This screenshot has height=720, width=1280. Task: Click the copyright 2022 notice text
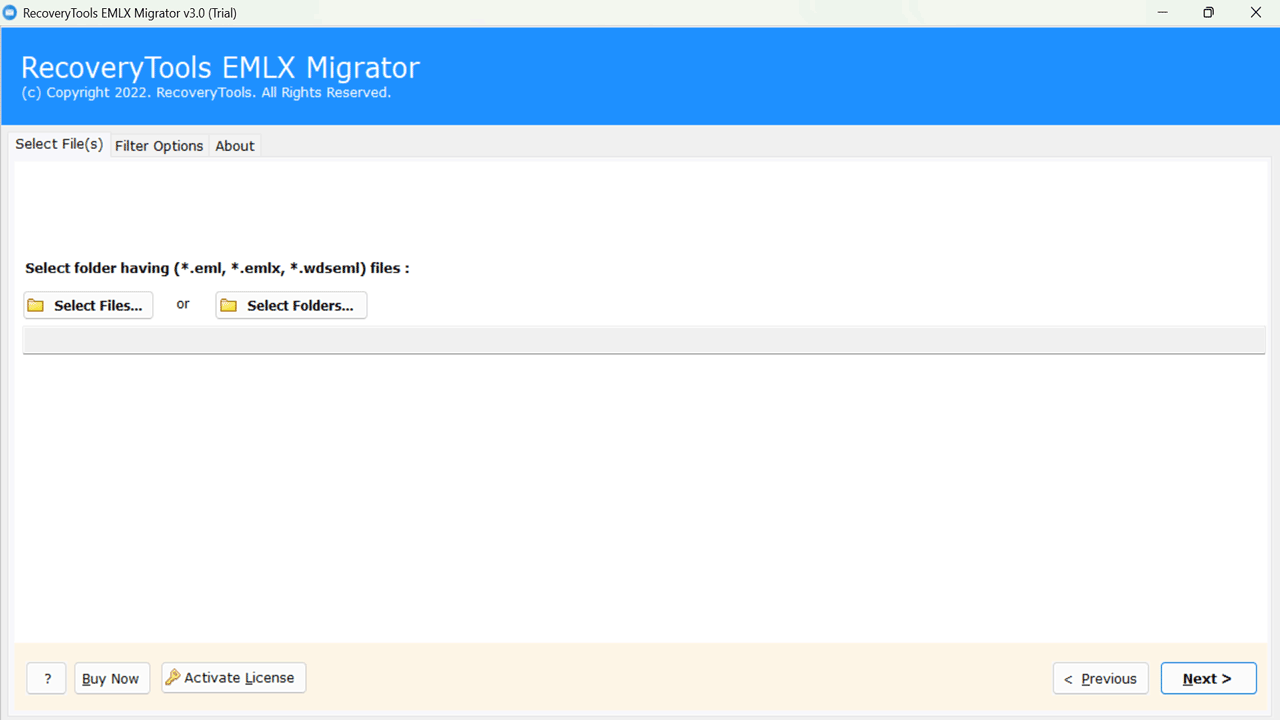tap(206, 92)
